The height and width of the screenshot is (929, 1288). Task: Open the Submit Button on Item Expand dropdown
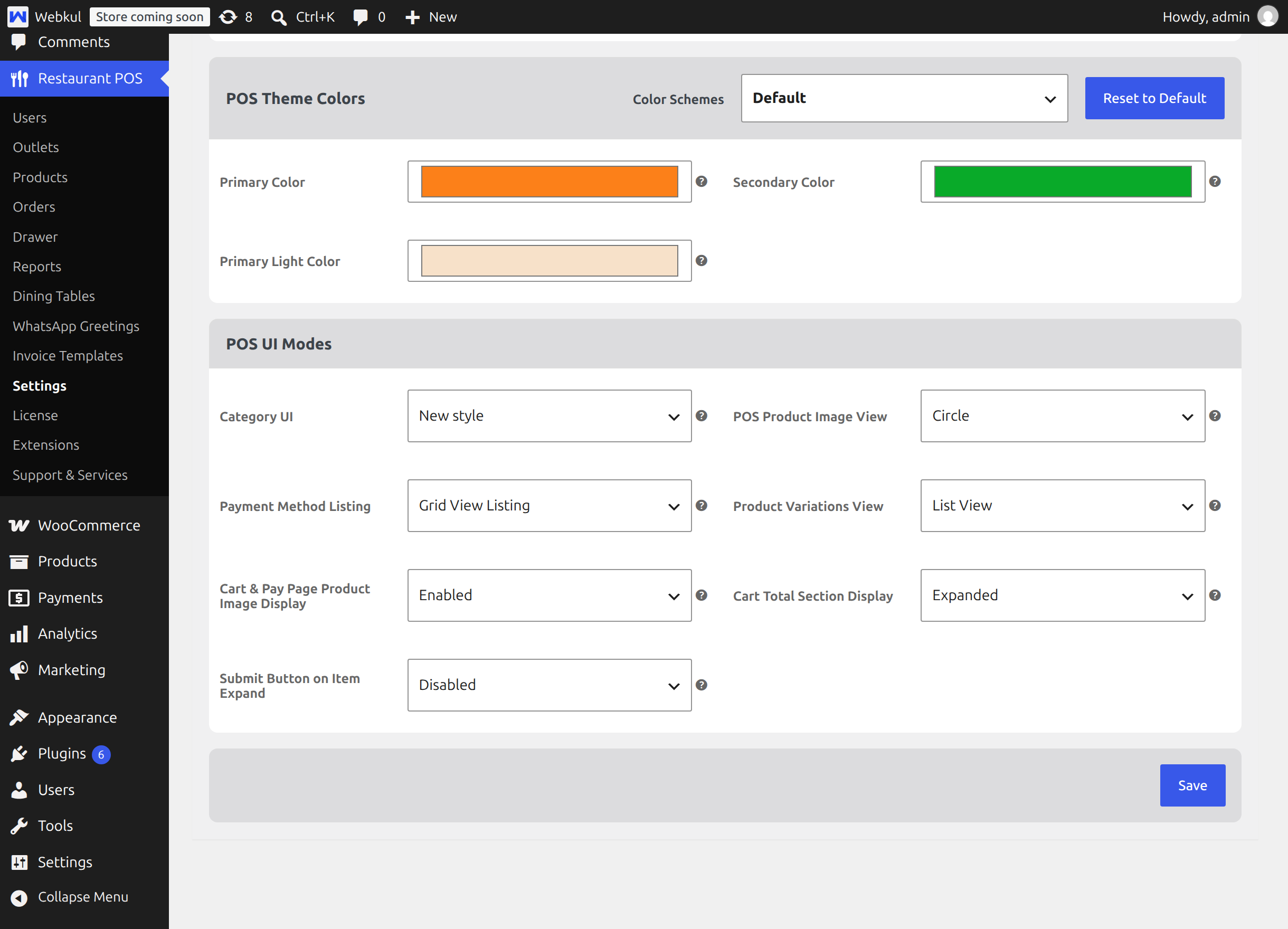click(549, 685)
